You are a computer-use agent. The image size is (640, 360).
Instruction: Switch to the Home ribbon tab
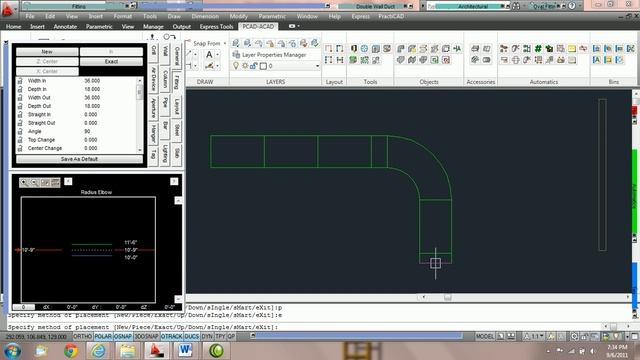[13, 27]
